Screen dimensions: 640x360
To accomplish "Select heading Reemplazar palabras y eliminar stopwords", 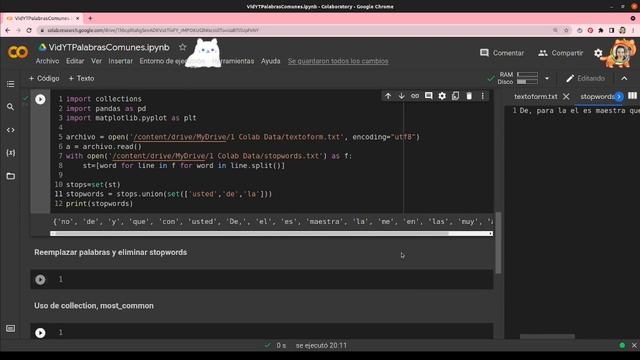I will pyautogui.click(x=111, y=252).
